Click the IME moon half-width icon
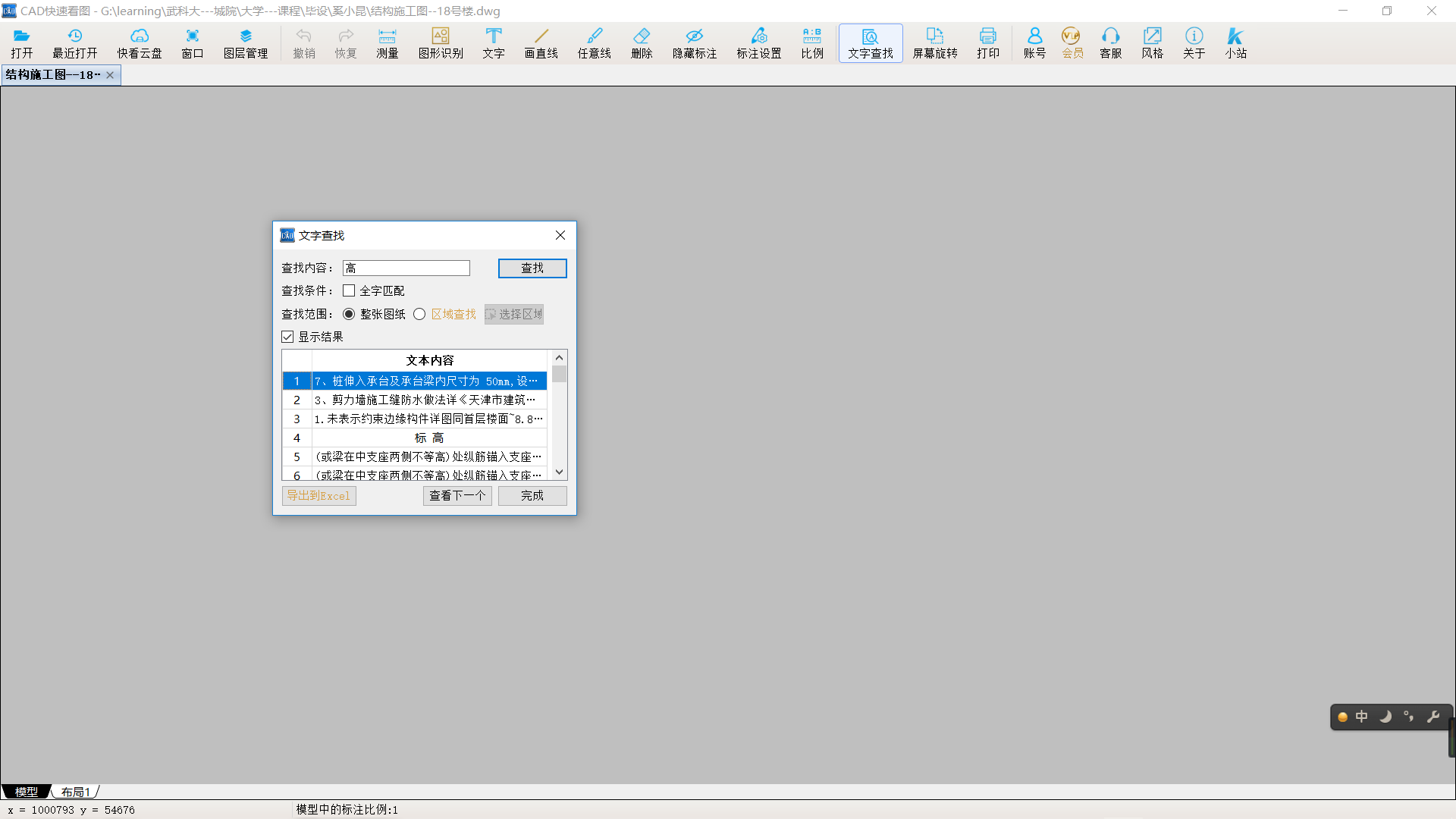 point(1385,717)
